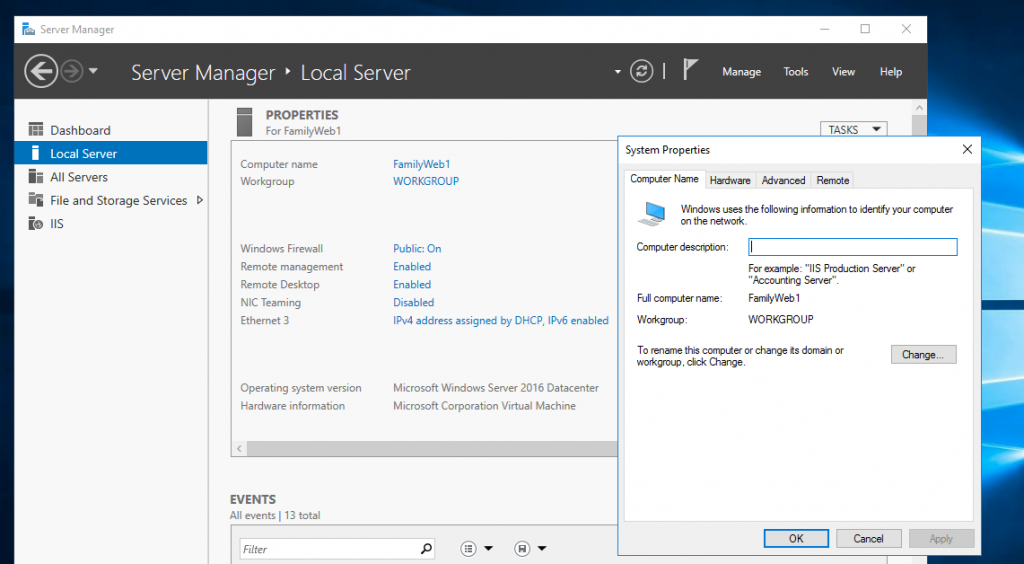Expand the File and Storage Services arrow
Viewport: 1024px width, 564px height.
click(x=200, y=200)
